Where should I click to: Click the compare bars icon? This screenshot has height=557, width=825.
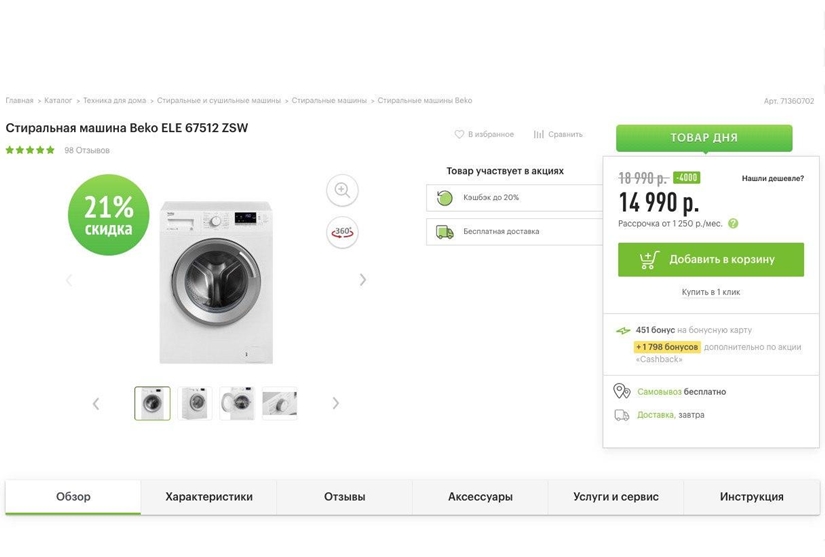click(539, 134)
